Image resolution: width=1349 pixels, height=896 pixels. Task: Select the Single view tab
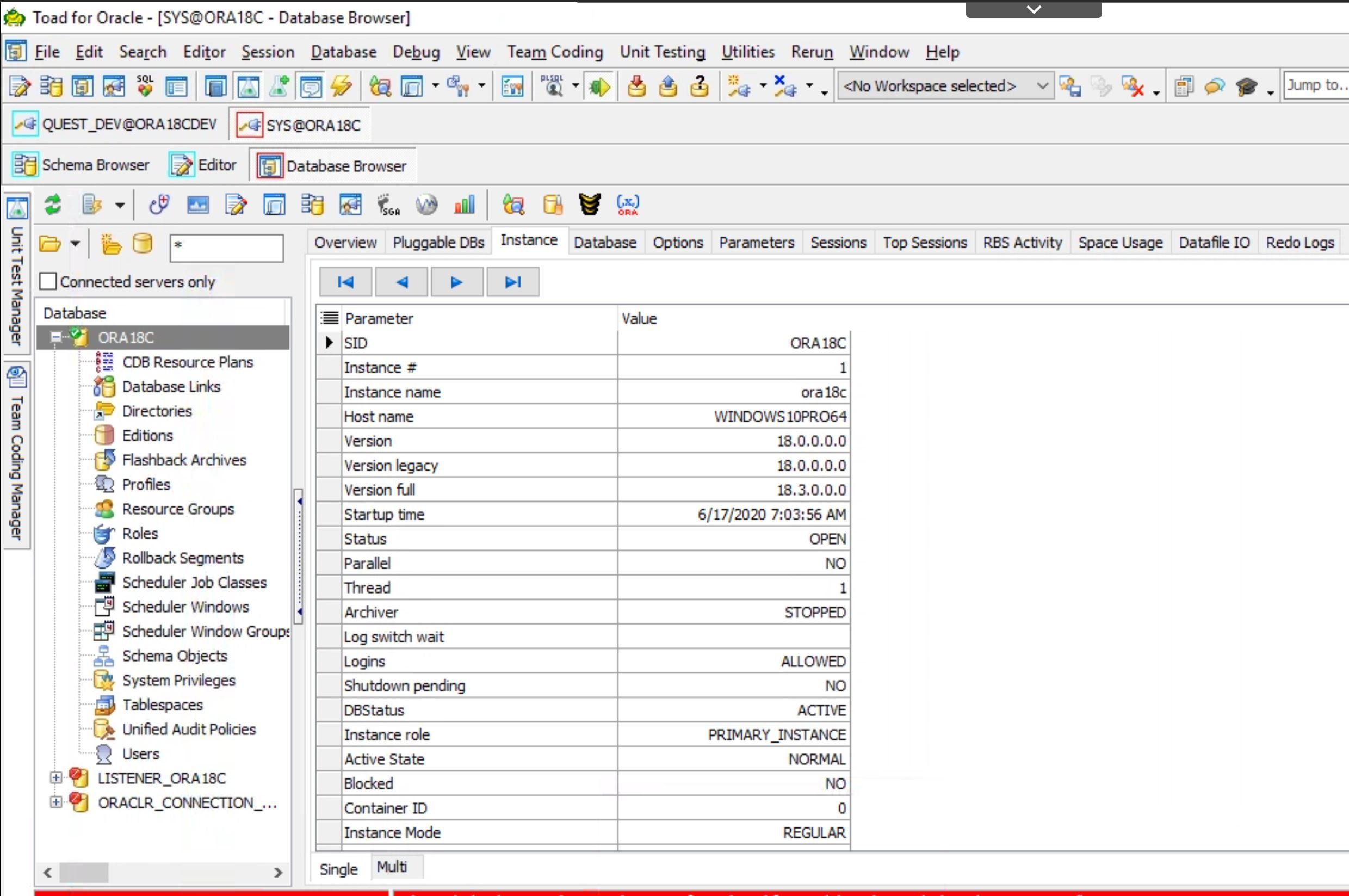(x=339, y=869)
